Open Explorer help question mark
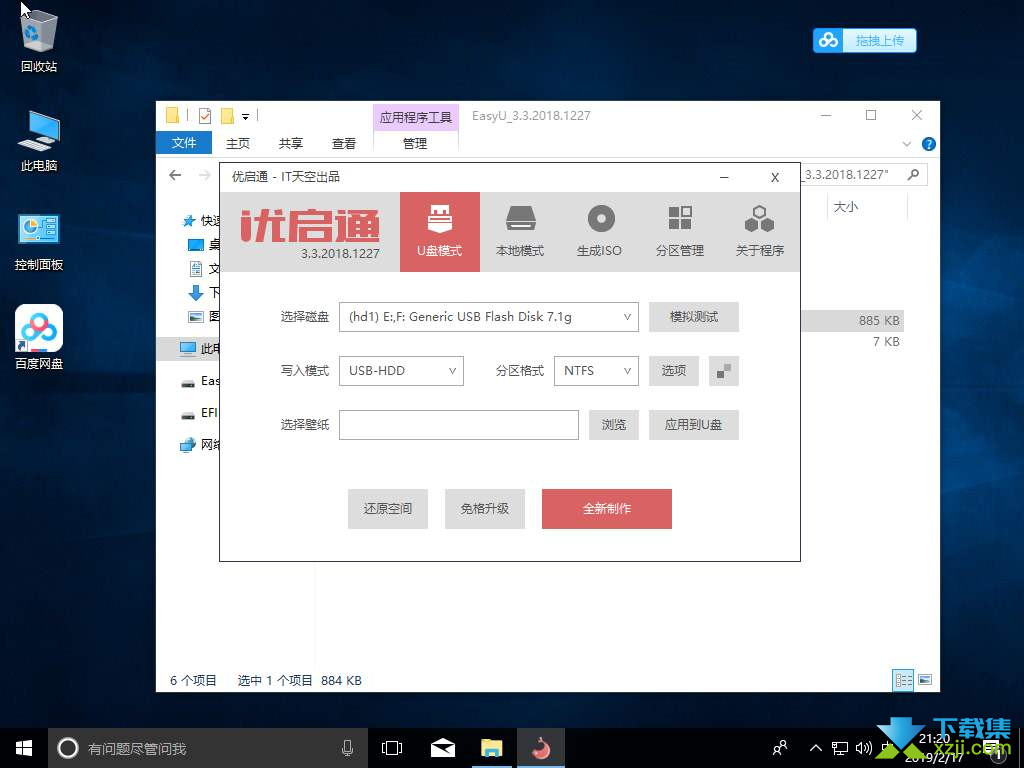 click(928, 144)
